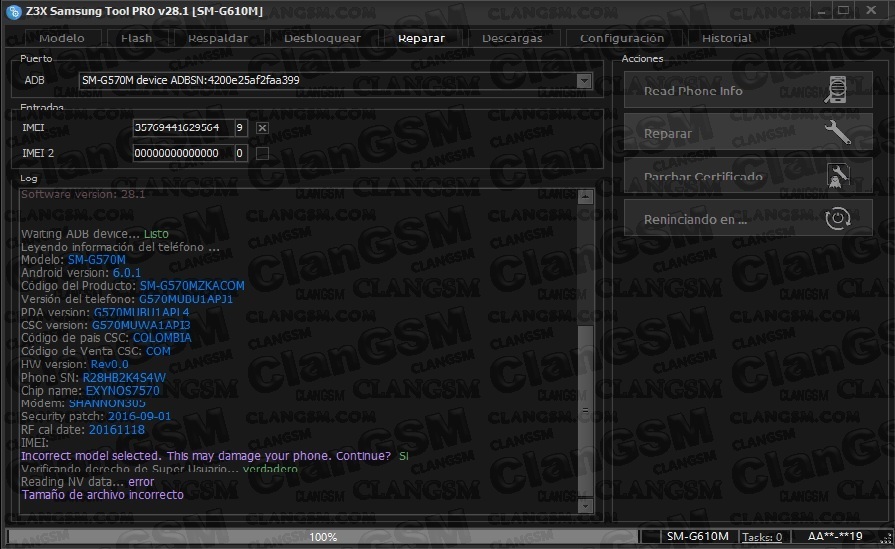The height and width of the screenshot is (549, 895).
Task: Open the Respaldar tab
Action: coord(218,38)
